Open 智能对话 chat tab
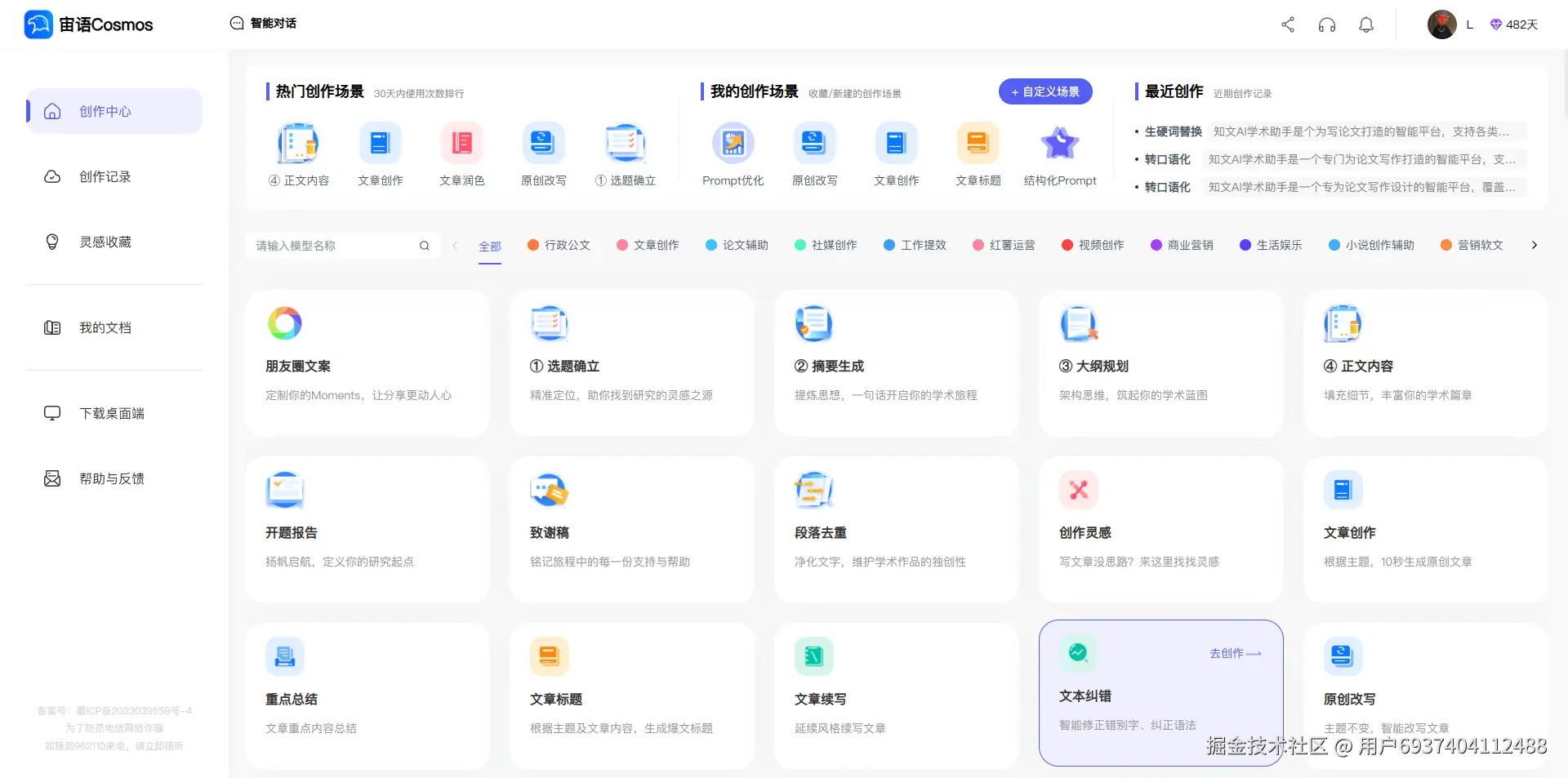 263,23
